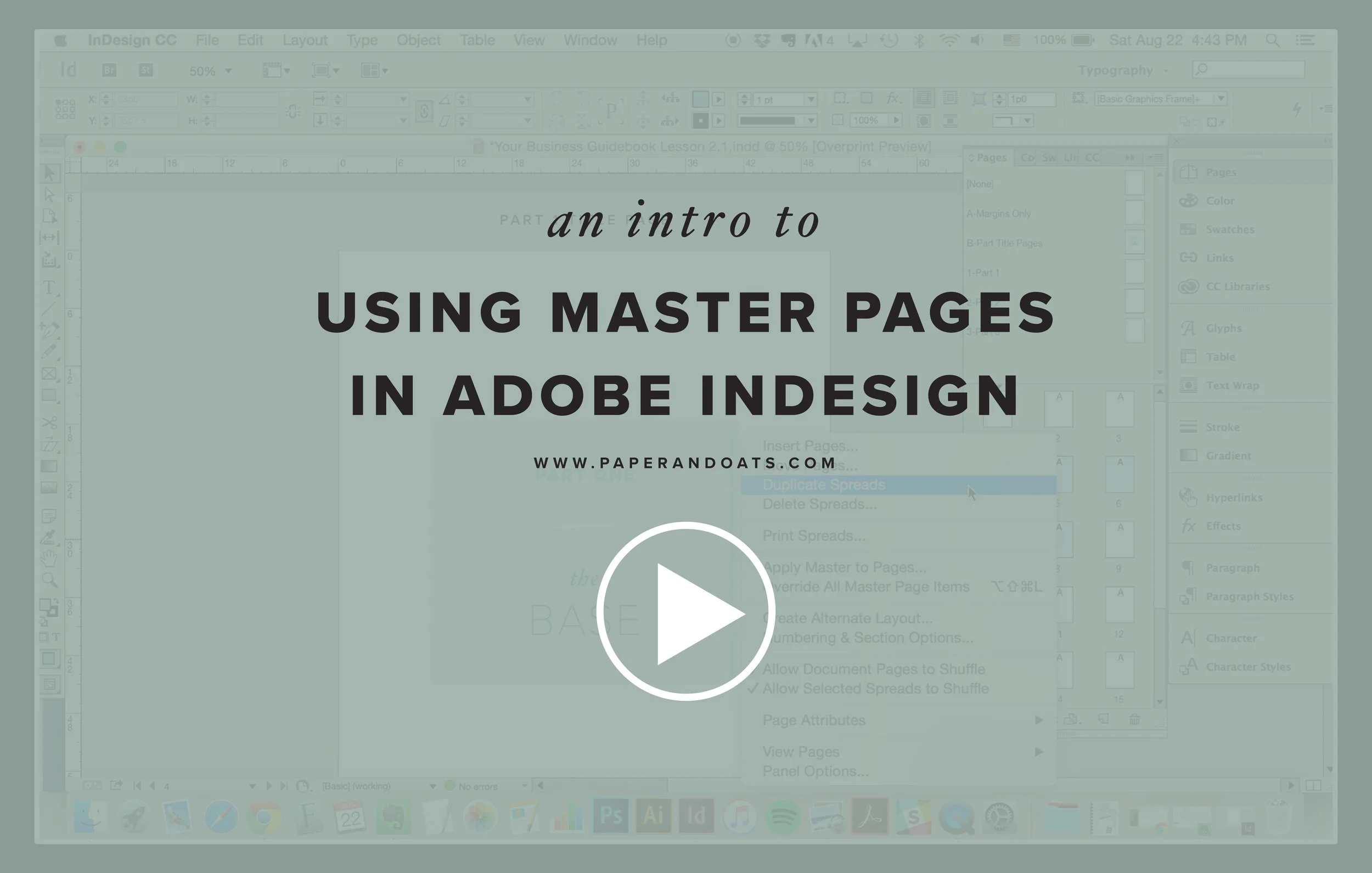Go to first page in status bar
This screenshot has height=873, width=1372.
click(137, 786)
